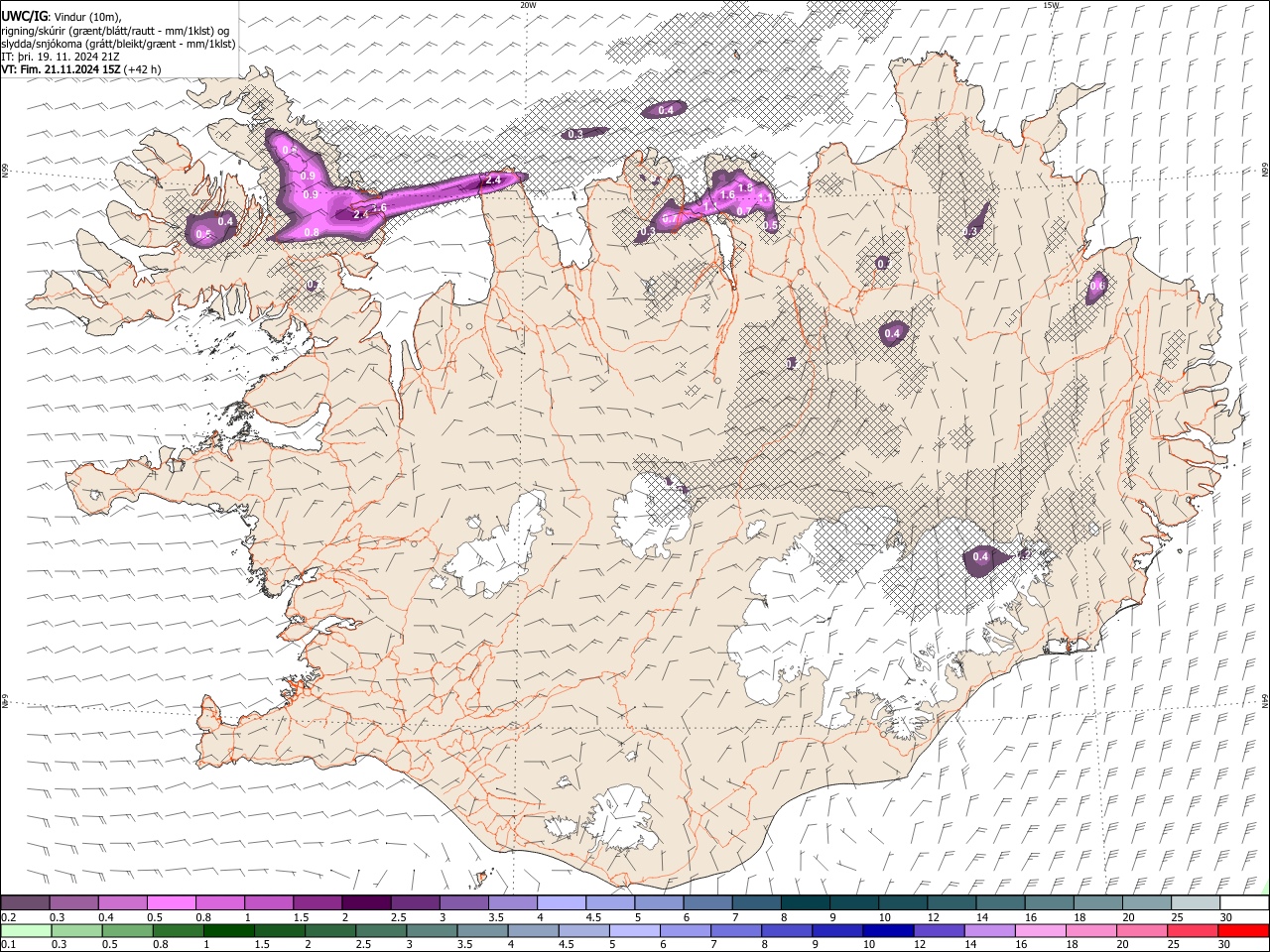1270x952 pixels.
Task: Pick the darkest purple swatch starting at 2 in the snow scale
Action: [366, 902]
